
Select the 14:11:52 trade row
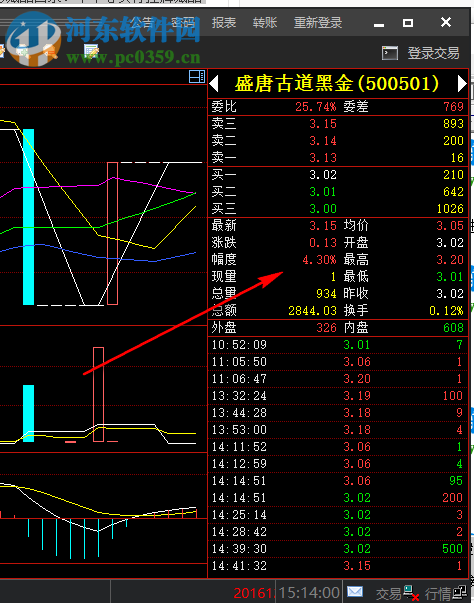338,446
